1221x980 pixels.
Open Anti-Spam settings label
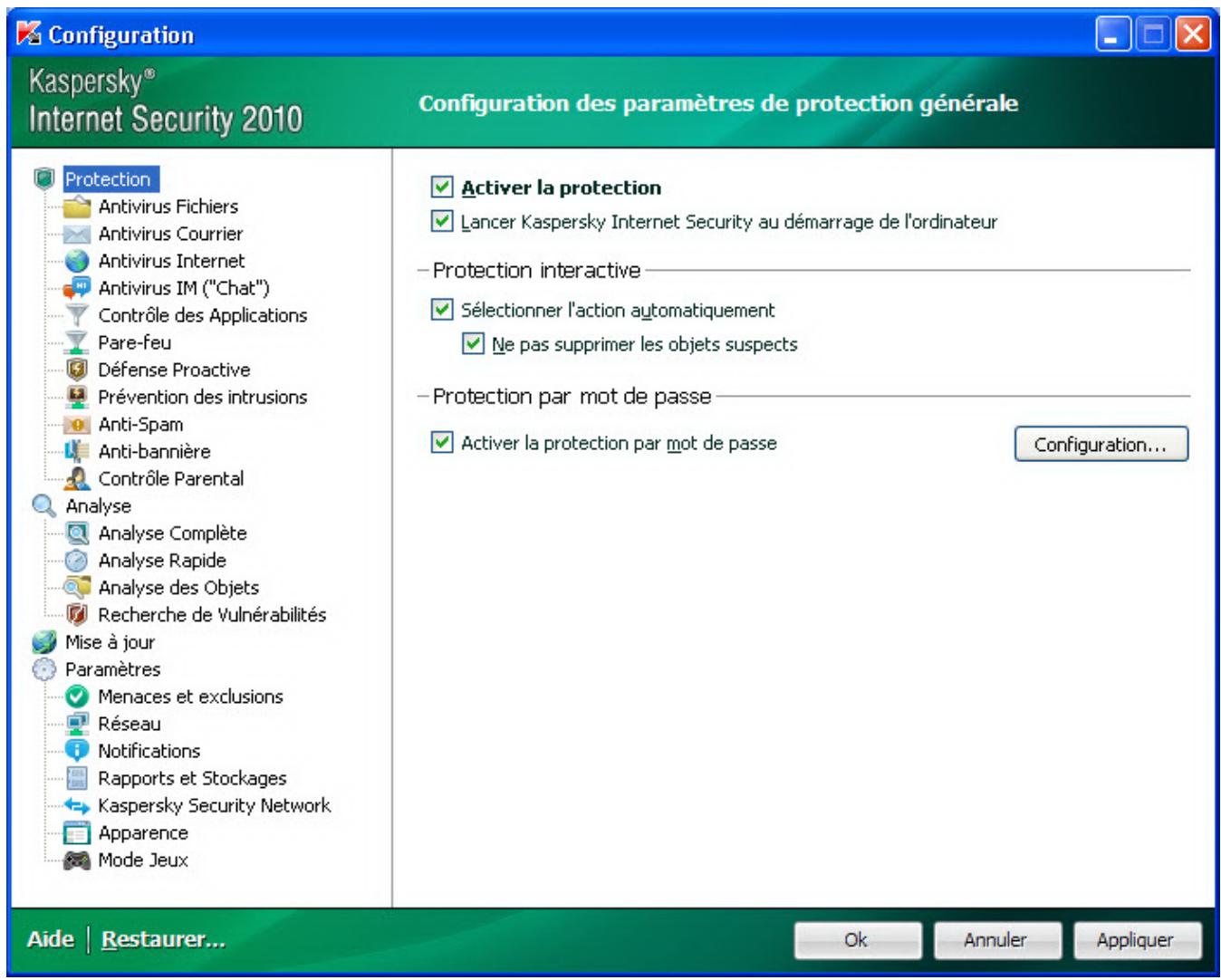(x=141, y=424)
